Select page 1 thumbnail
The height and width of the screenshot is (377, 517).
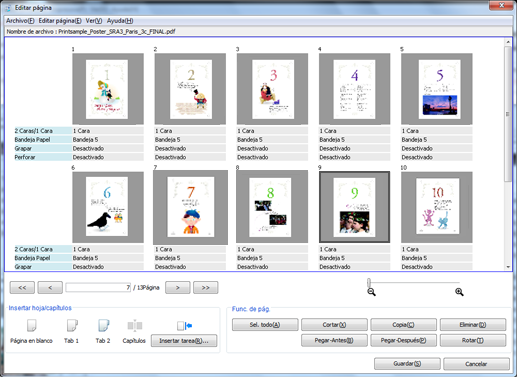(x=108, y=89)
